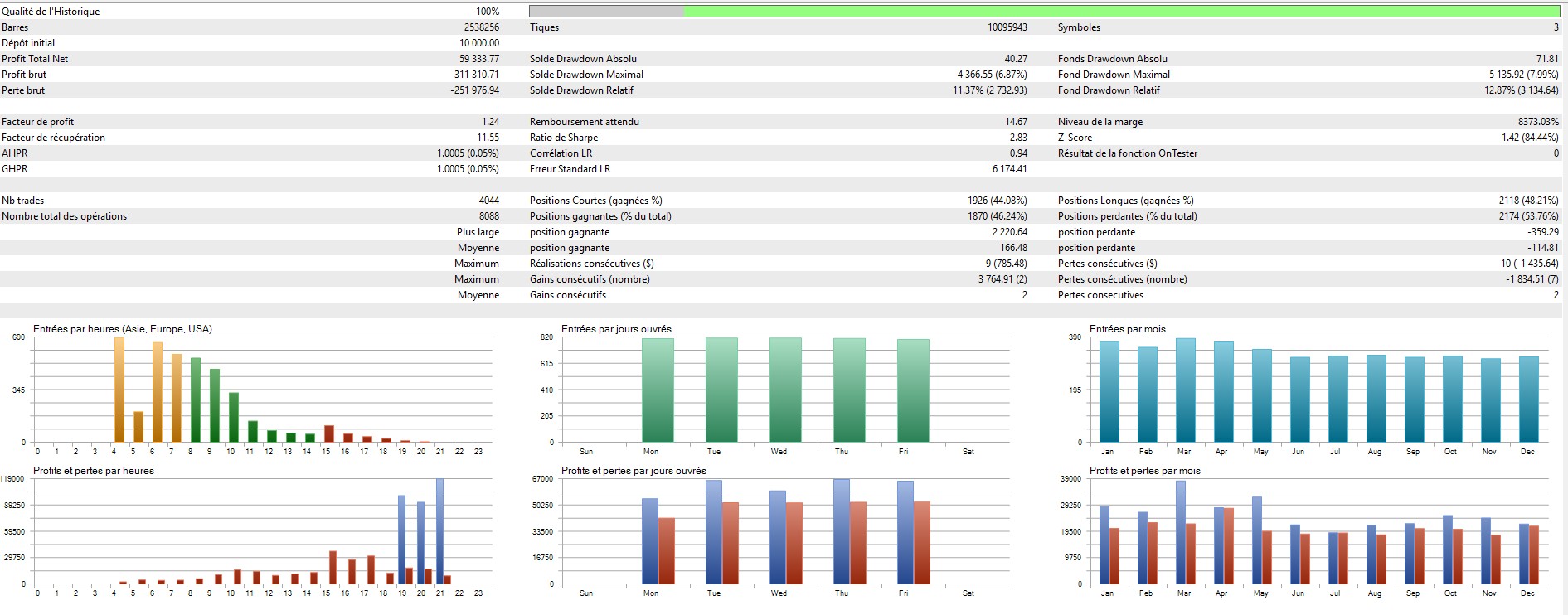The width and height of the screenshot is (1568, 615).
Task: Select the Dépôt initial value 10 000.00
Action: (x=479, y=43)
